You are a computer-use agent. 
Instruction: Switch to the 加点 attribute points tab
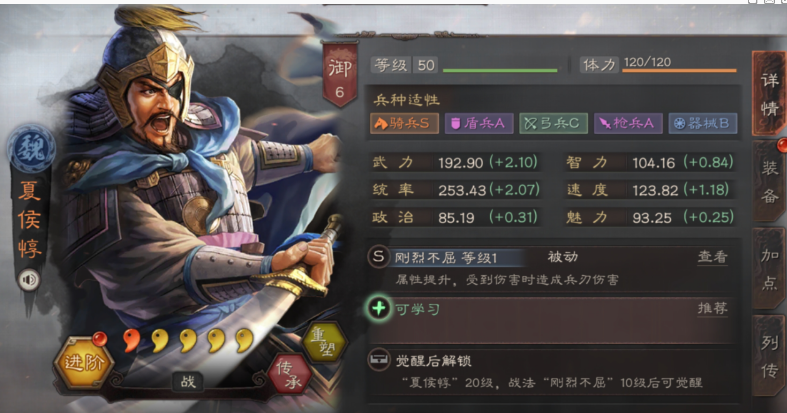point(769,267)
